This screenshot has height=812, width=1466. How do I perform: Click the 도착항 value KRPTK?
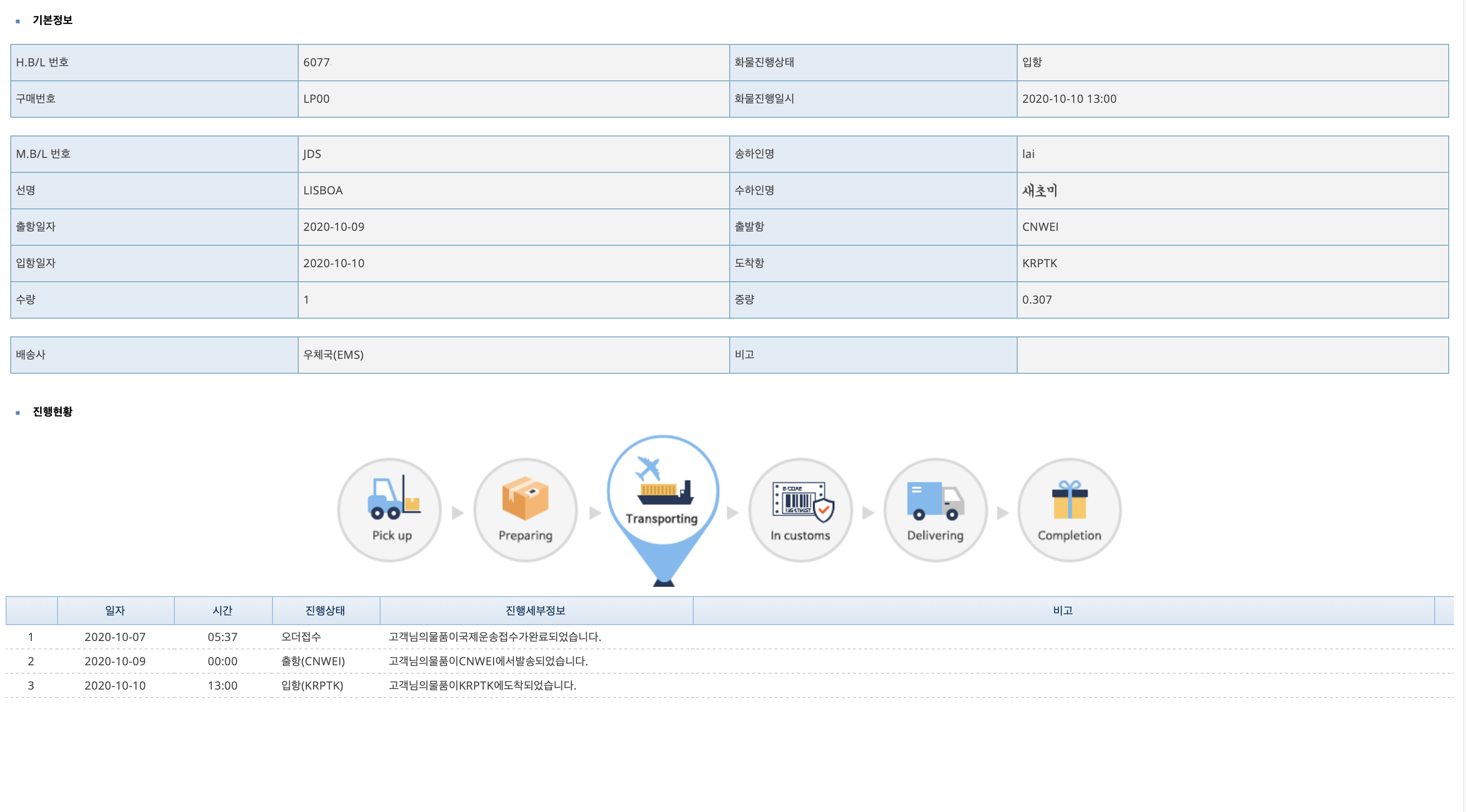1039,264
